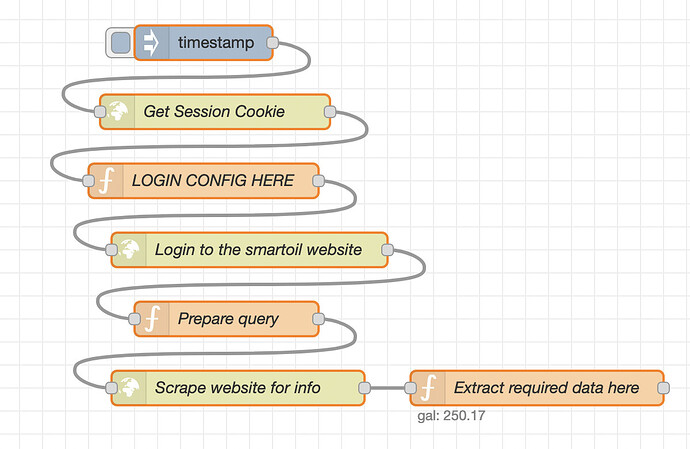Select Scrape website for info node label

coord(238,388)
